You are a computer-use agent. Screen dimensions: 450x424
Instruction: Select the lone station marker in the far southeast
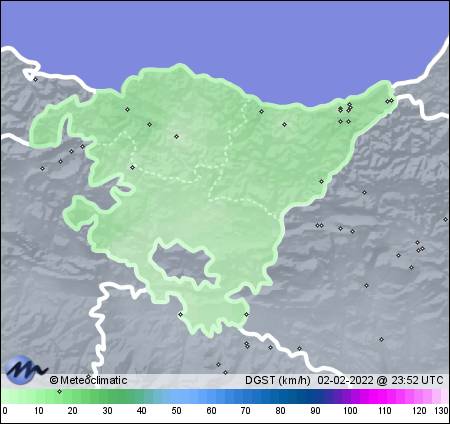pyautogui.click(x=381, y=339)
